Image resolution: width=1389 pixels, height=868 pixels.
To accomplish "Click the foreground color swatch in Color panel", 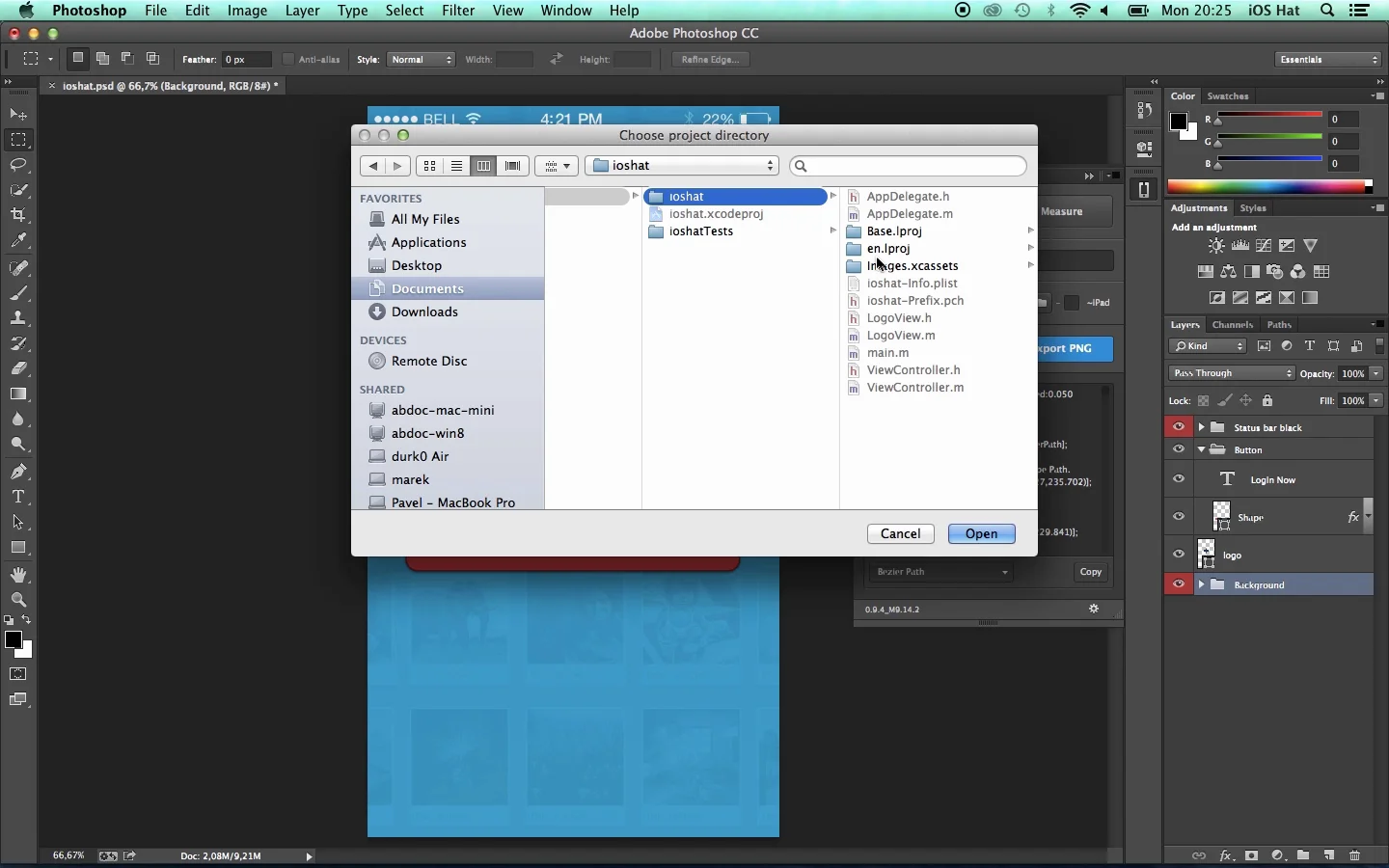I will [x=1180, y=122].
